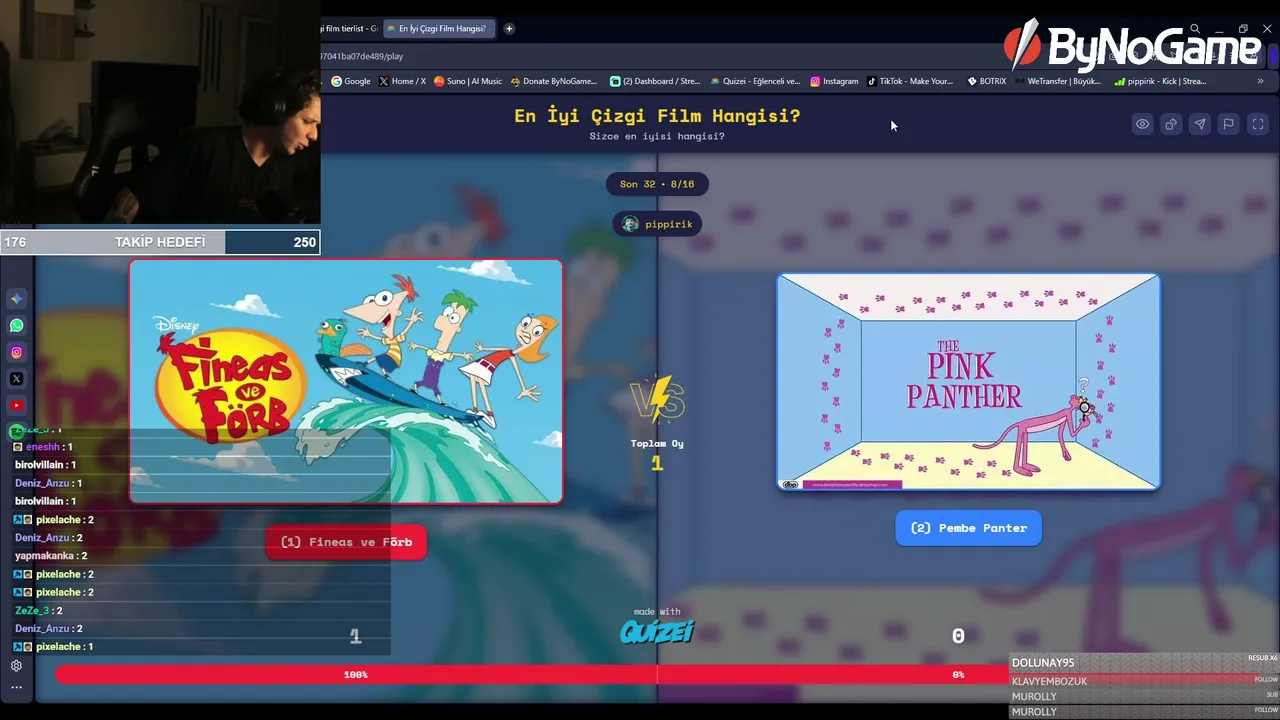Open the 'Suno | AI Music' bookmark
Screen dimensions: 1280x720
click(x=468, y=81)
